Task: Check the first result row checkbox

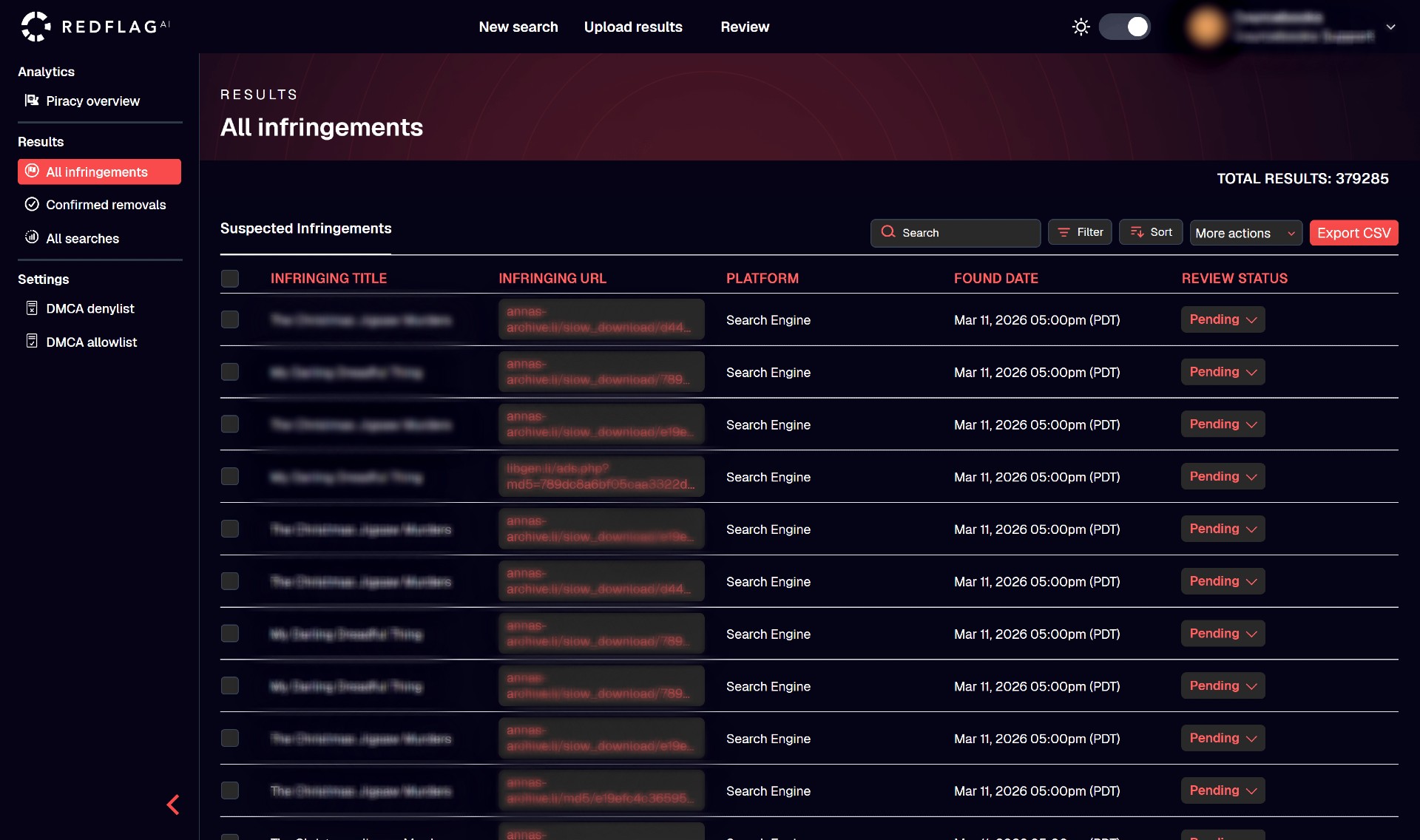Action: click(230, 319)
